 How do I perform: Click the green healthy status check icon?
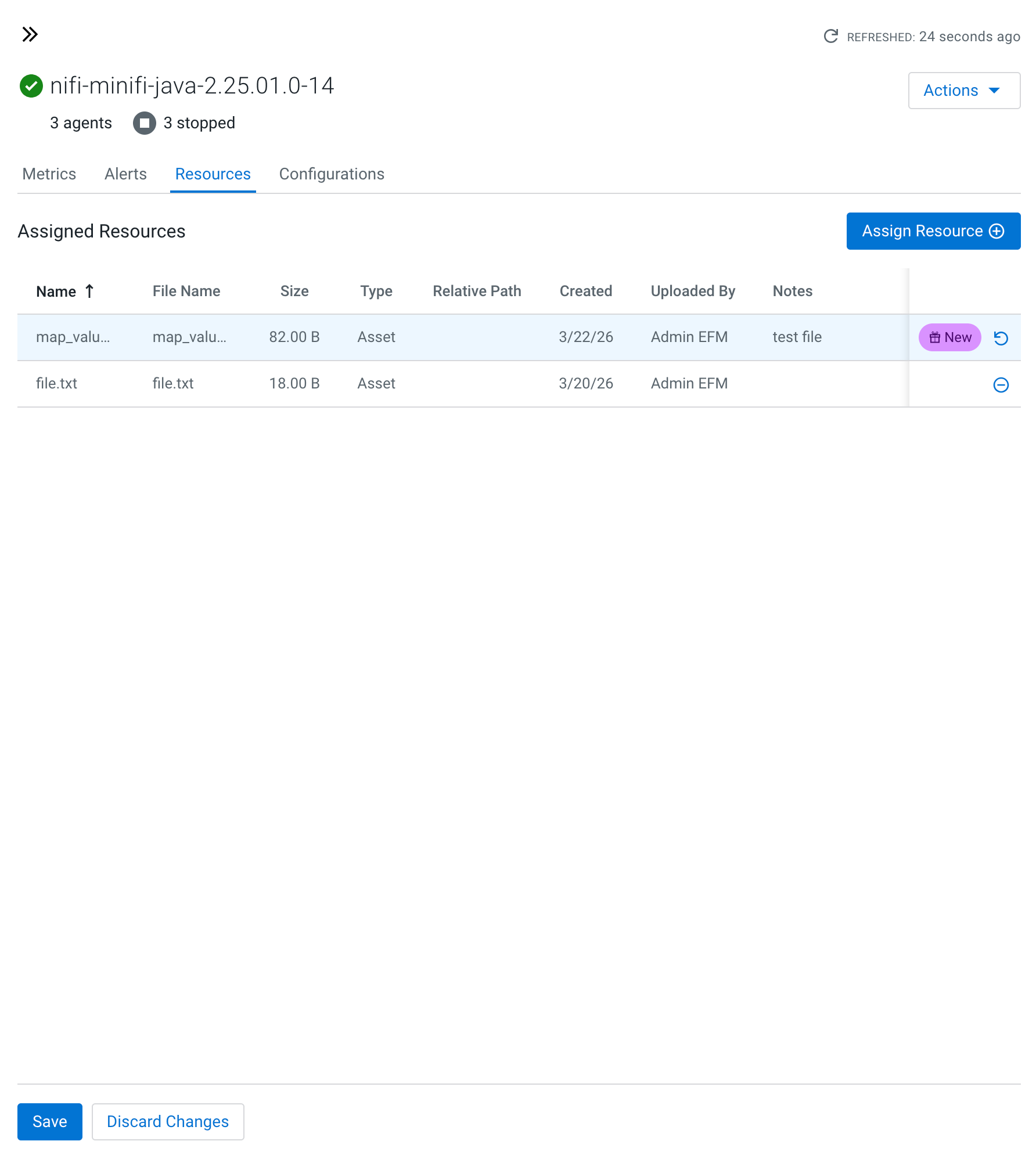click(31, 86)
